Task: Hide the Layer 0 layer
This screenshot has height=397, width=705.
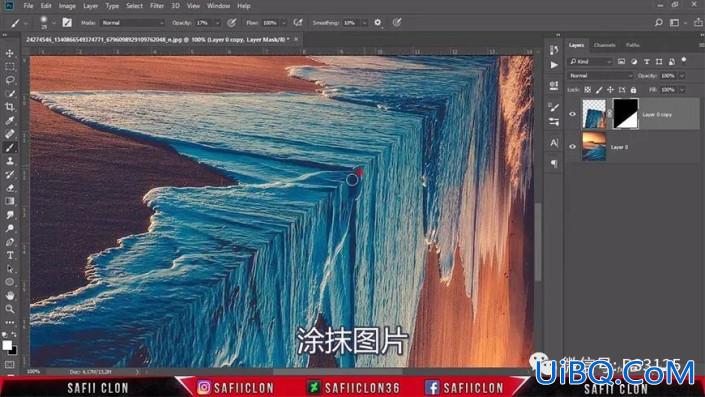Action: pos(572,147)
